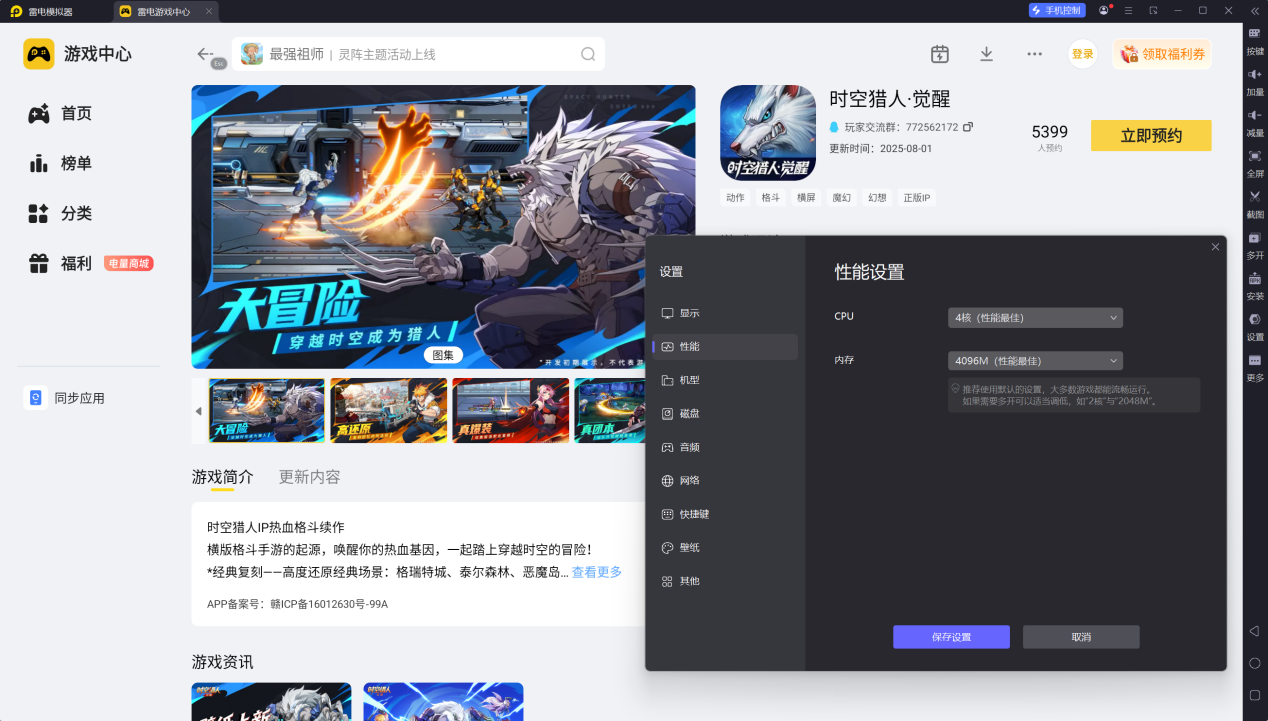1268x721 pixels.
Task: Click the 取消 cancel button
Action: [x=1081, y=637]
